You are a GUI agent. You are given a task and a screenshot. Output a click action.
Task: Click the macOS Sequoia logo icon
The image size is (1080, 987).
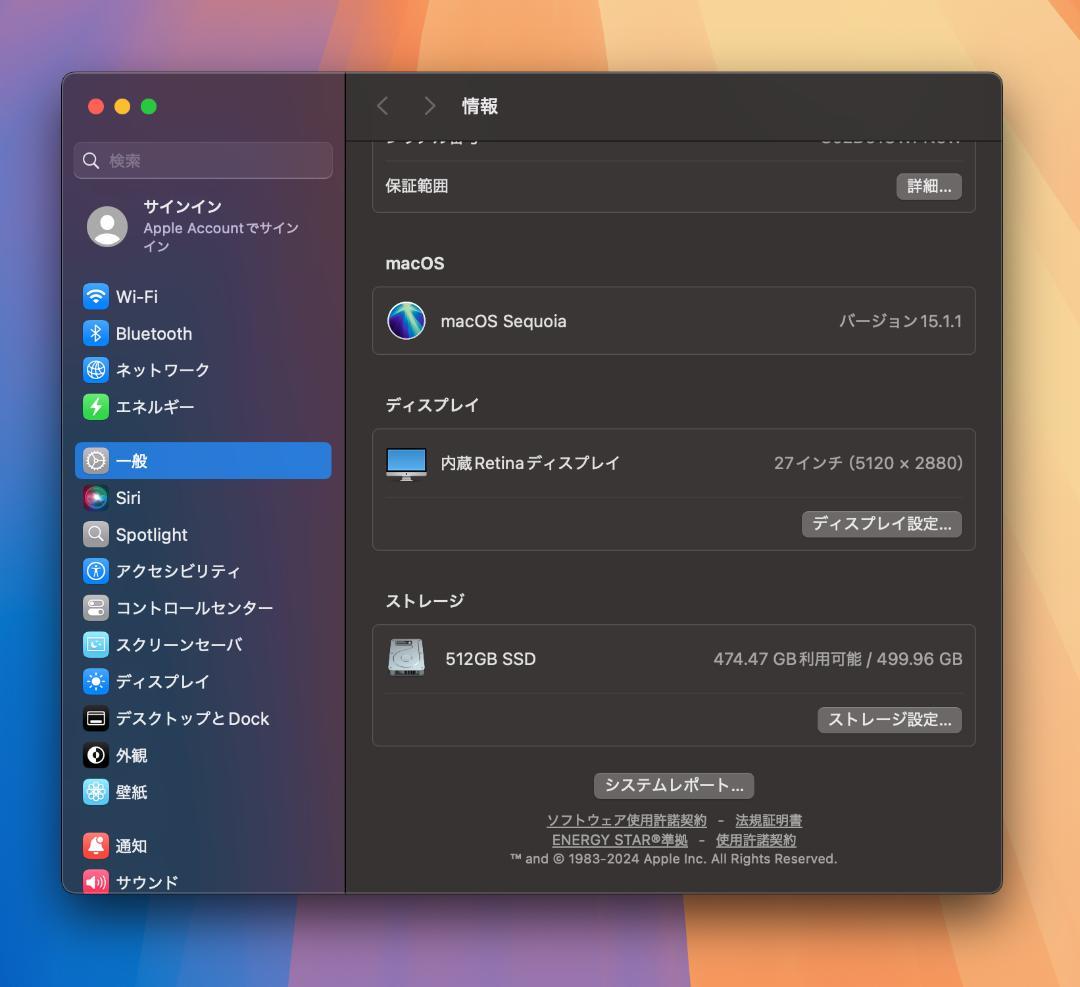[406, 321]
